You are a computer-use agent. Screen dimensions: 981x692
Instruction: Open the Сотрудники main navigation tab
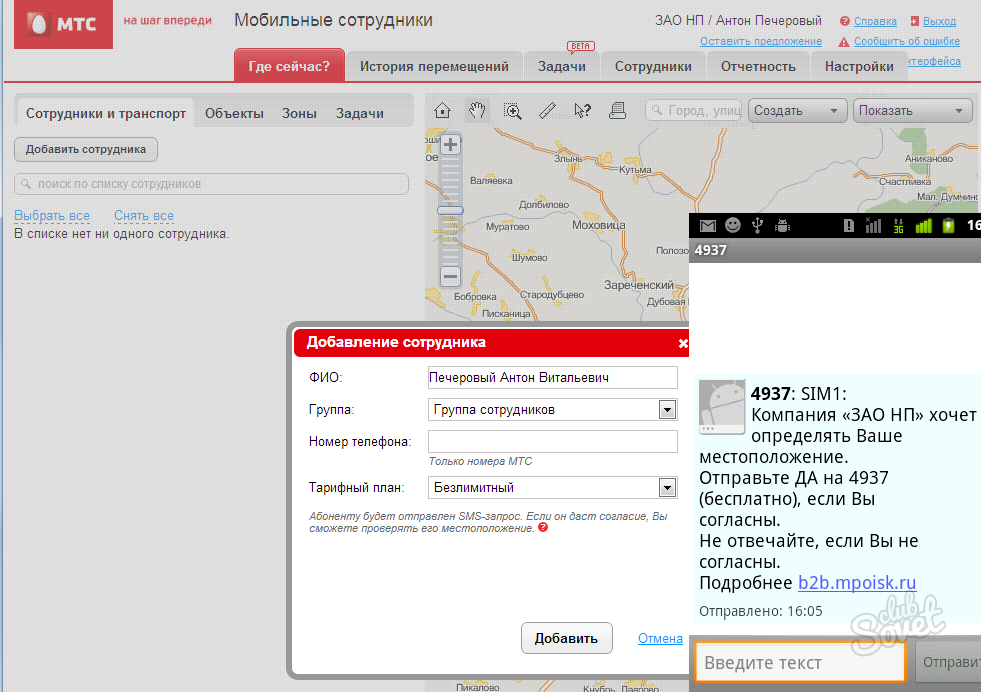(x=653, y=66)
